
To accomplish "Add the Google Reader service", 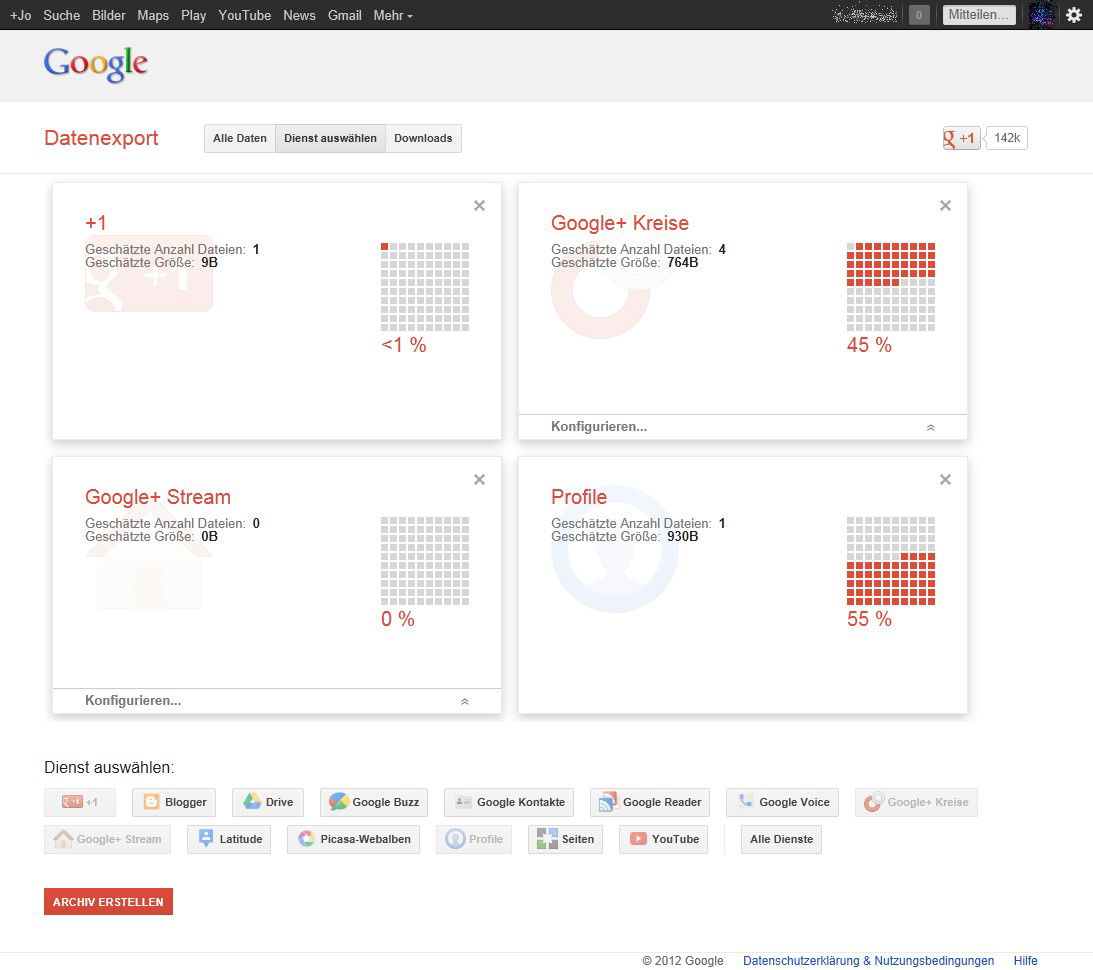I will pyautogui.click(x=650, y=802).
